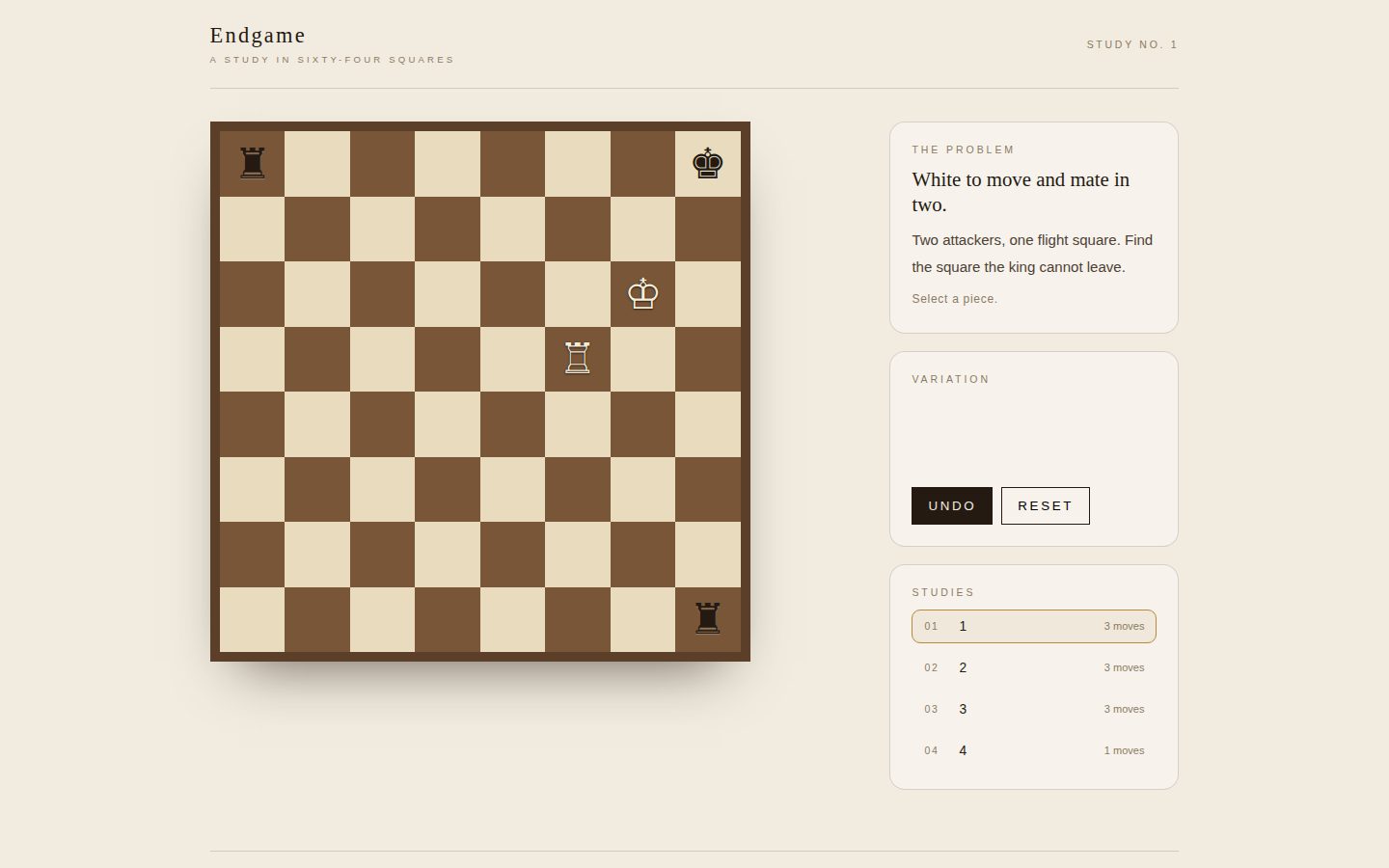
Task: Open study 03 in the Studies list
Action: coord(1034,709)
